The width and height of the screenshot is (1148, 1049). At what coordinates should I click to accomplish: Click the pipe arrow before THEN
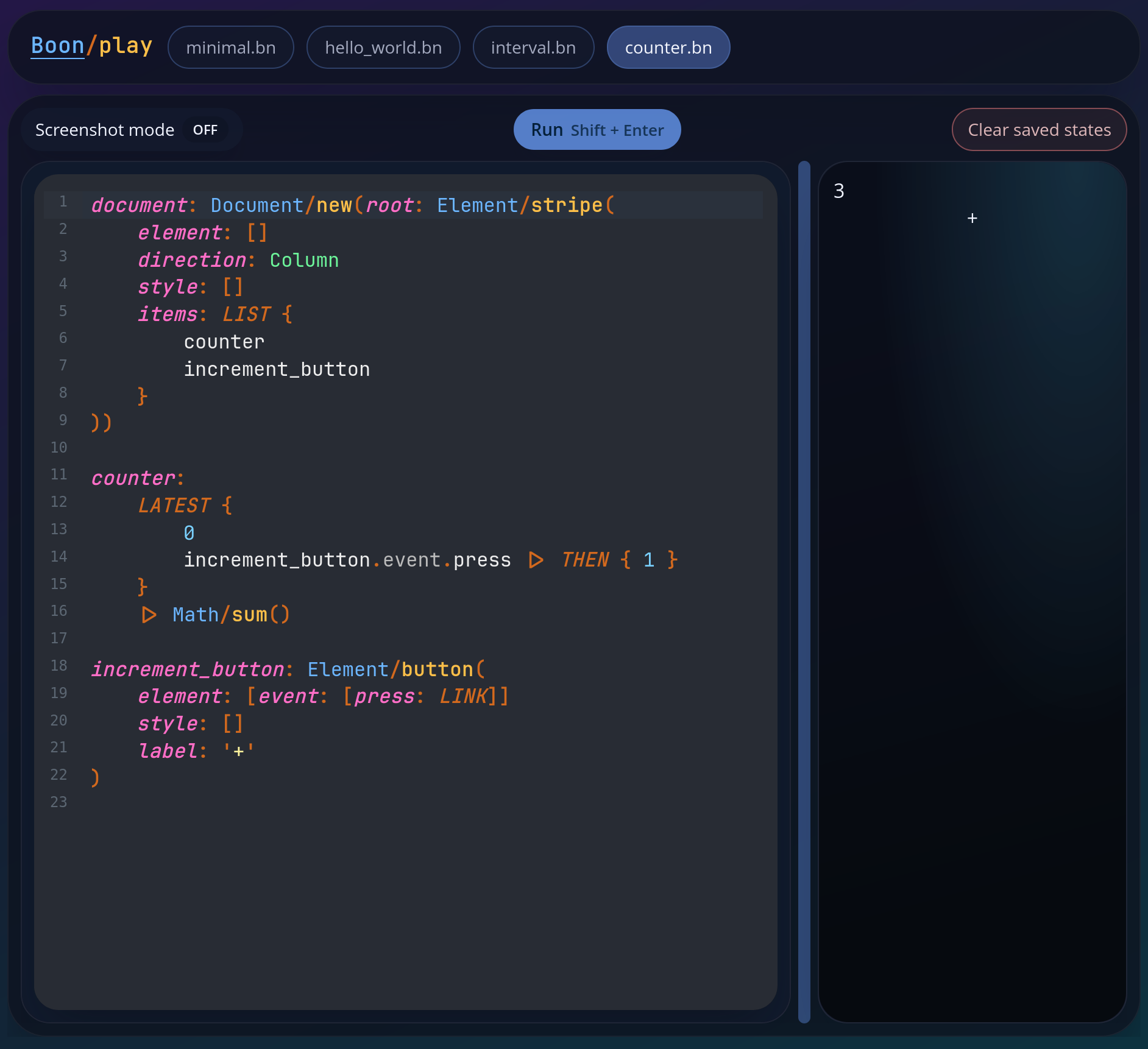coord(536,560)
